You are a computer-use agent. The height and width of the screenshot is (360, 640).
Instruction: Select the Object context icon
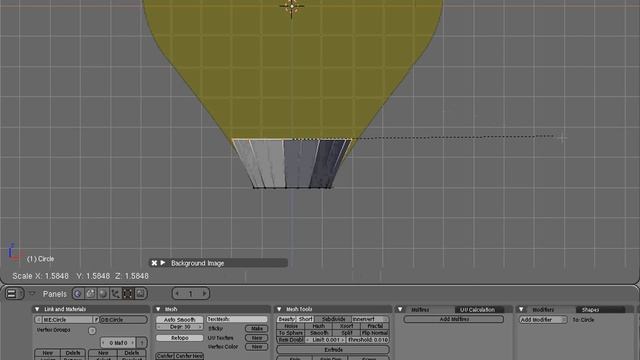coord(116,293)
